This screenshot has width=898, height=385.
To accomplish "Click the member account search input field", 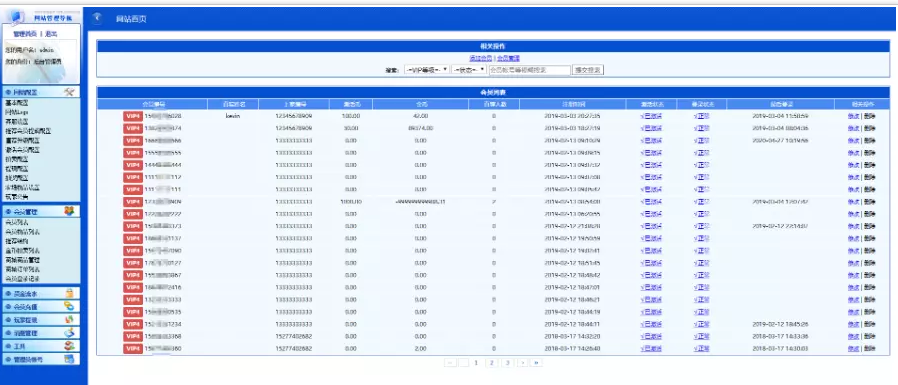I will pos(530,70).
